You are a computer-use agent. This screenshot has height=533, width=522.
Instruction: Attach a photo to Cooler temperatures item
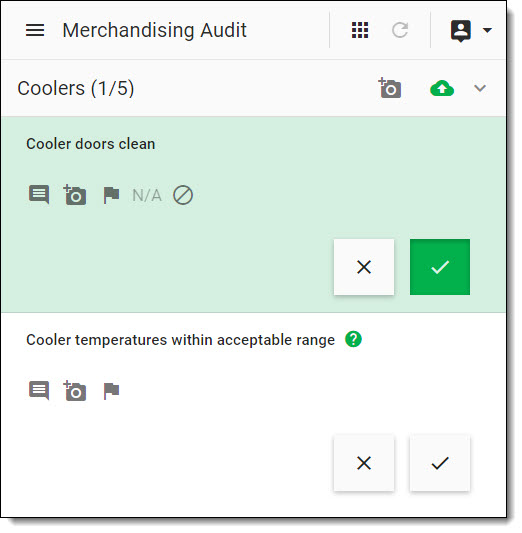pos(75,391)
